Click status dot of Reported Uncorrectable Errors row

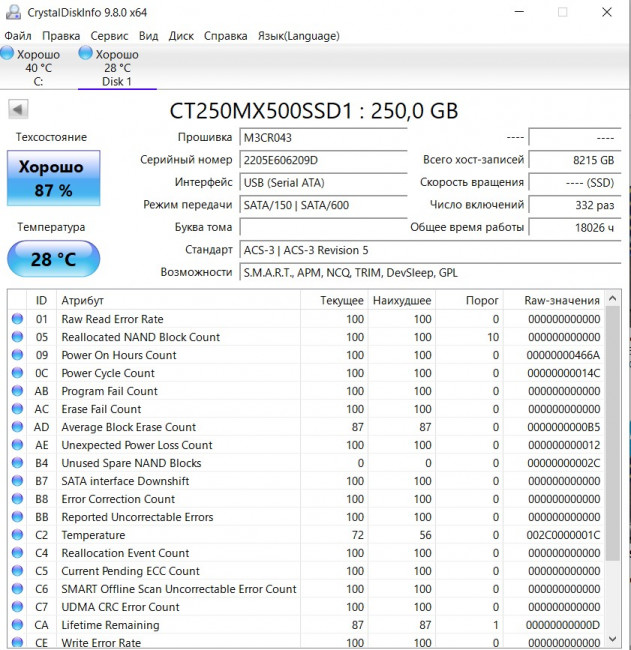[17, 517]
